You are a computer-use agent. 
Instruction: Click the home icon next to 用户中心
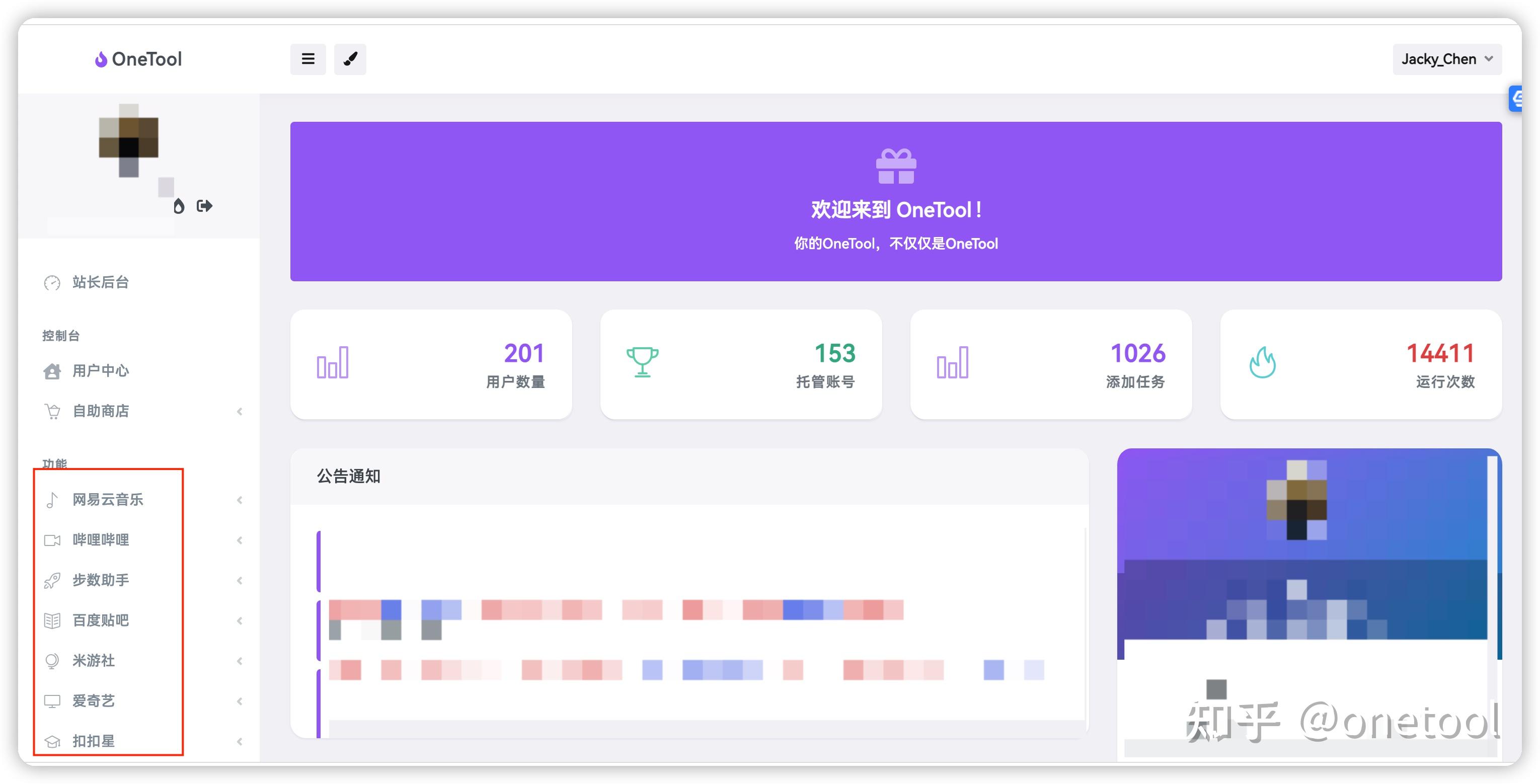[x=52, y=371]
